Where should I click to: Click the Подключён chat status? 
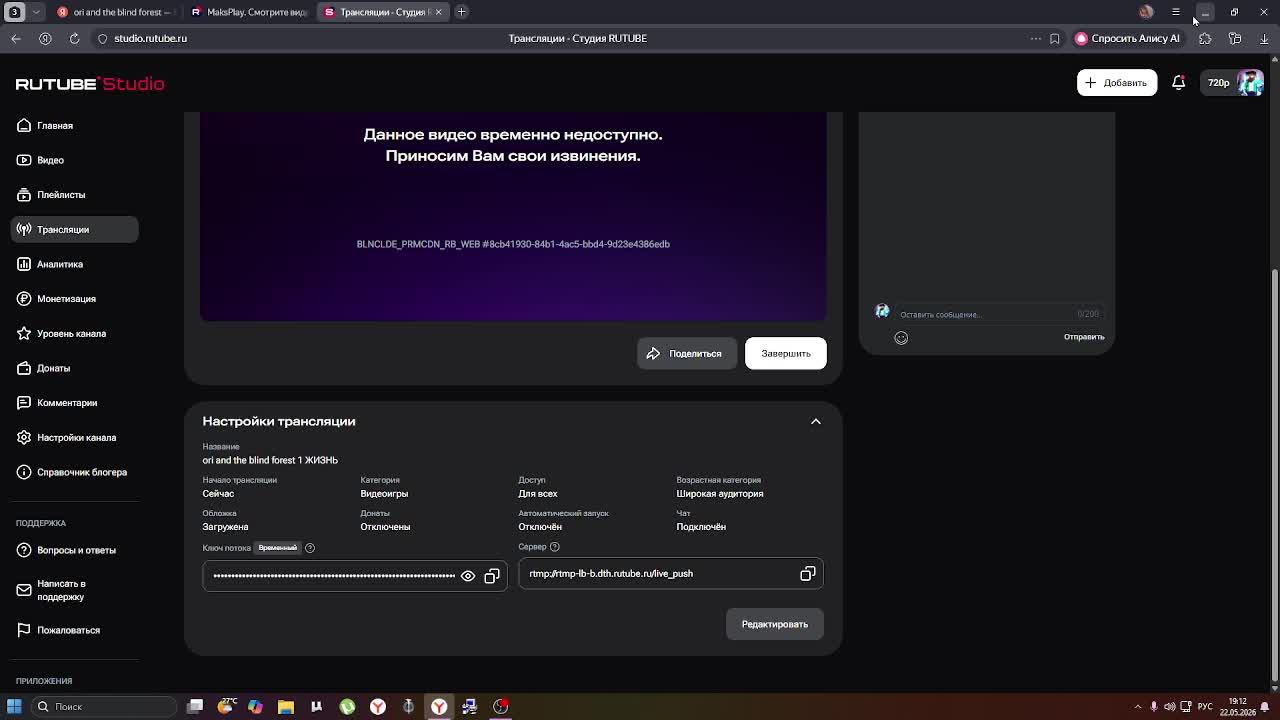click(701, 527)
